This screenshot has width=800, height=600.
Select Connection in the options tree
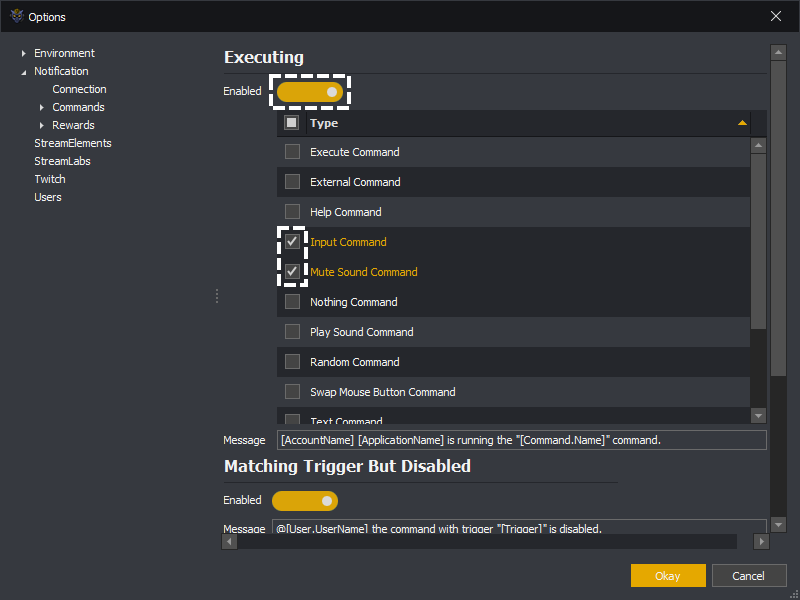(79, 89)
